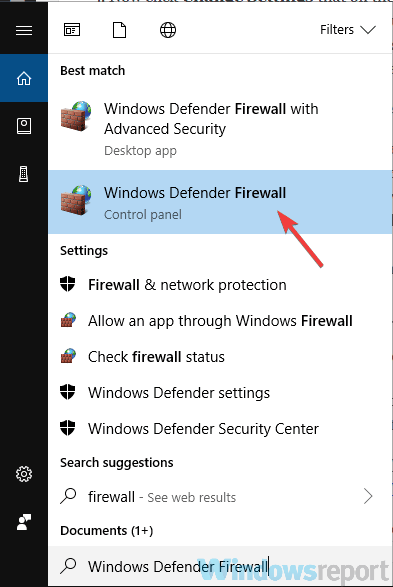Open the settings gear icon in the sidebar
Image resolution: width=393 pixels, height=587 pixels.
pyautogui.click(x=24, y=474)
